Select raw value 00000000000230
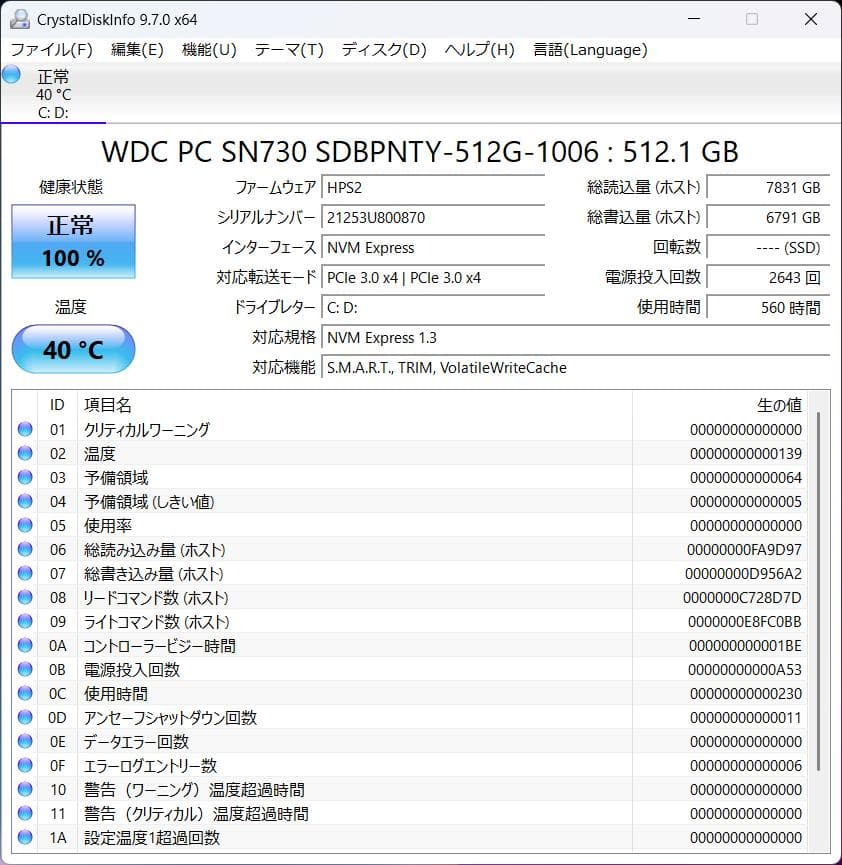The height and width of the screenshot is (865, 842). [746, 693]
